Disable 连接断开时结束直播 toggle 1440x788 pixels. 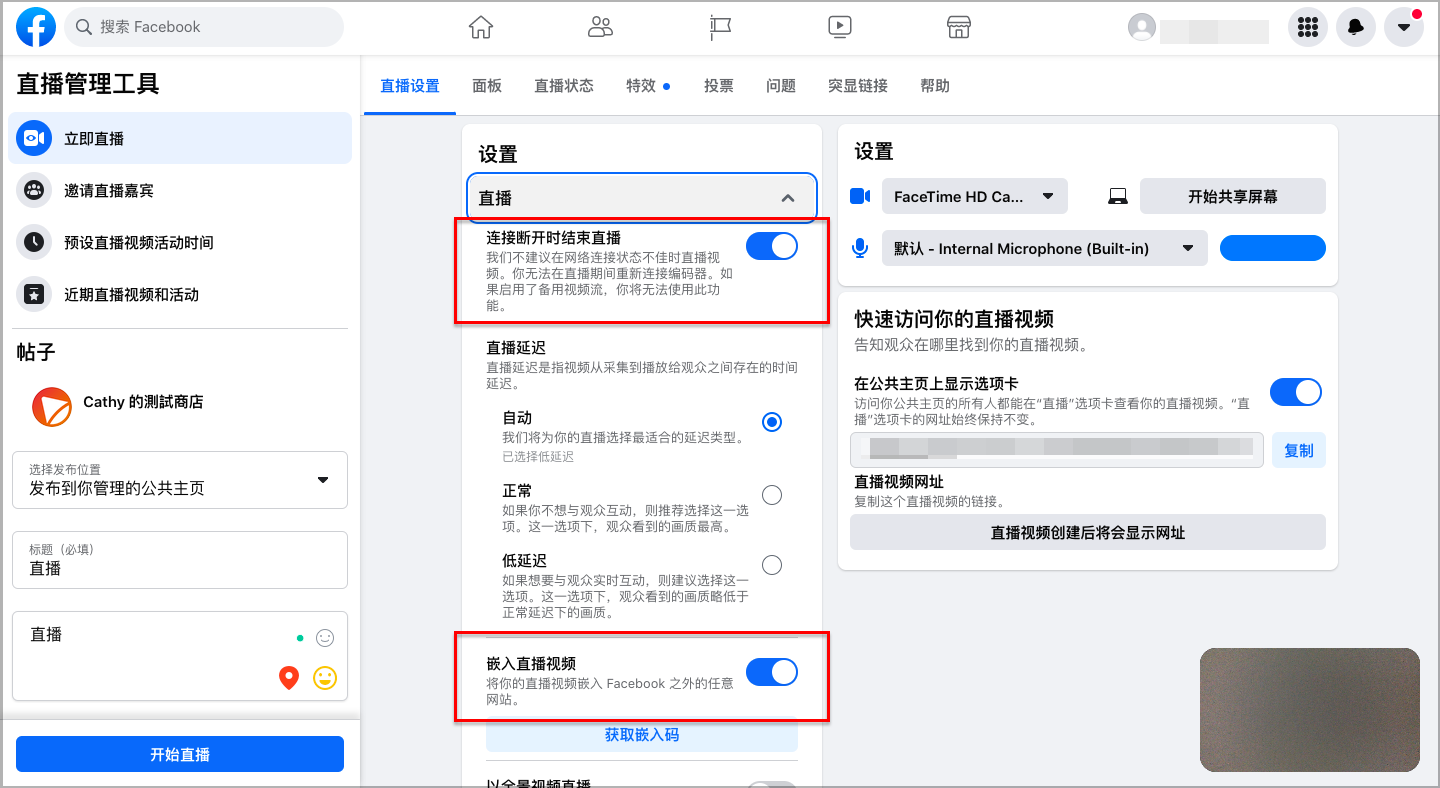click(772, 245)
